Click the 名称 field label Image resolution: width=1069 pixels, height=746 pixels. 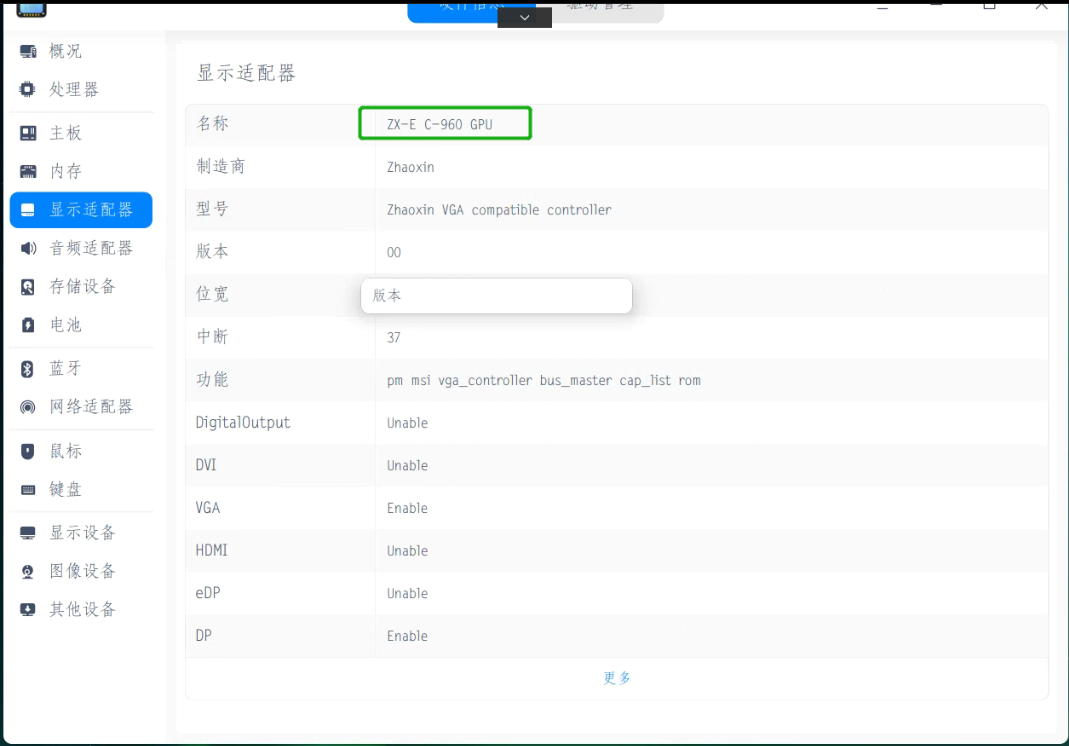(212, 123)
